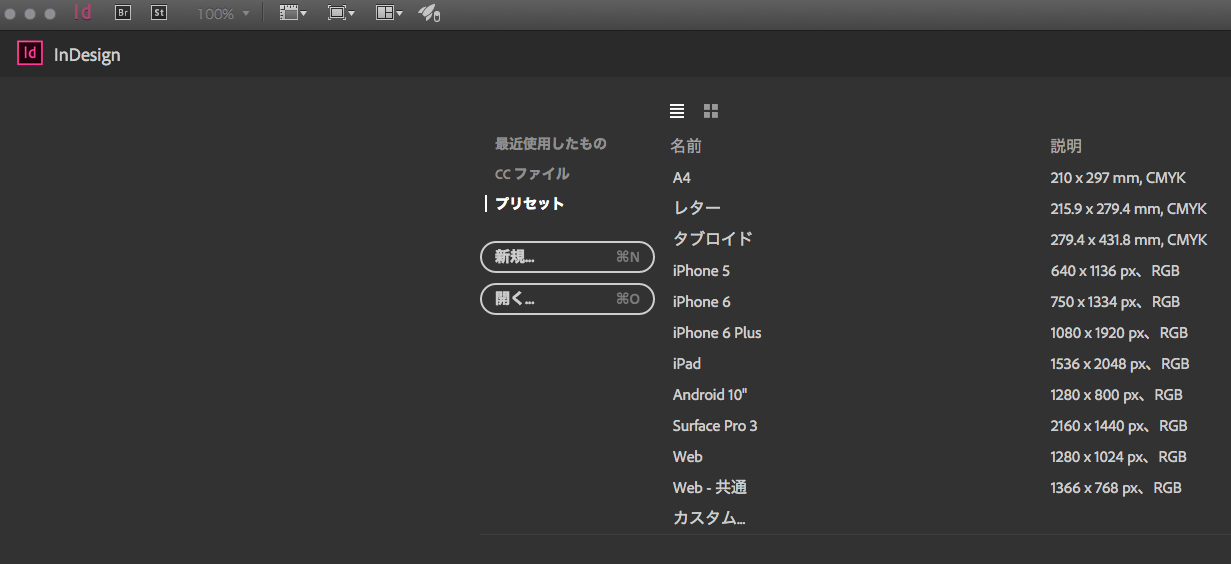The height and width of the screenshot is (564, 1231).
Task: Click the Id application icon in top bar
Action: [83, 13]
